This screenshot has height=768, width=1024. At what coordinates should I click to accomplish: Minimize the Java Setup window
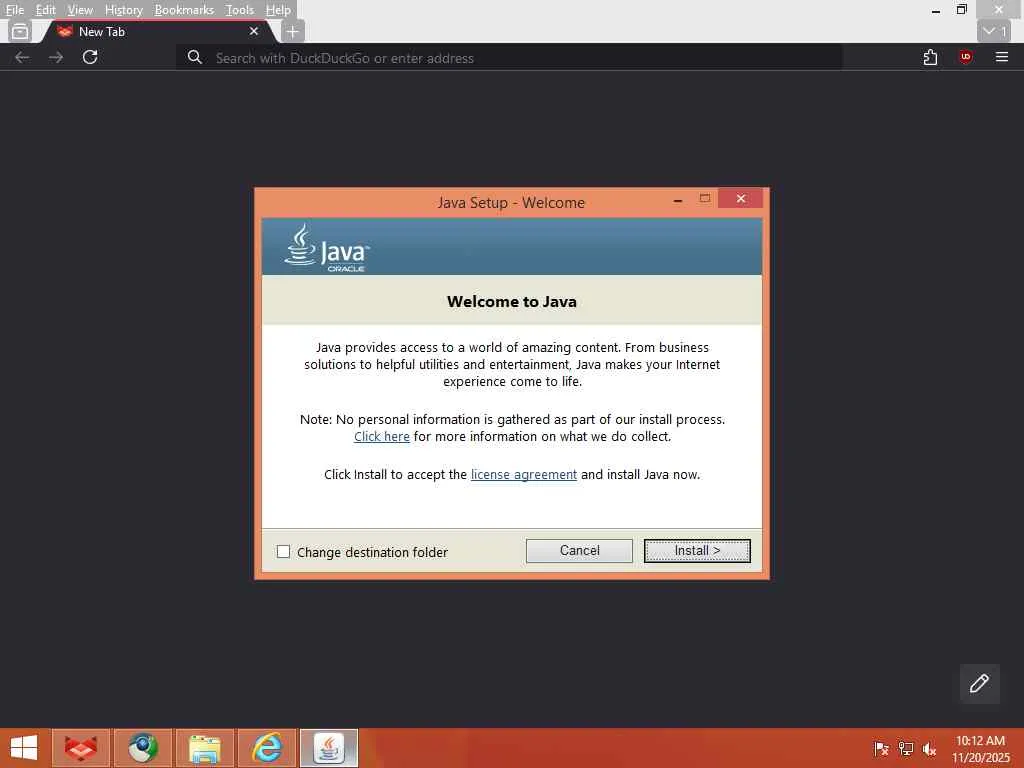[678, 199]
